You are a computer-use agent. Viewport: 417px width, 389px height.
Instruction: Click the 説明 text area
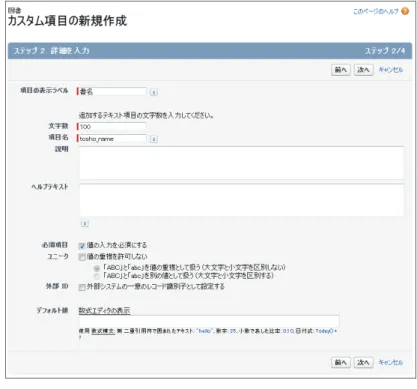pyautogui.click(x=241, y=163)
